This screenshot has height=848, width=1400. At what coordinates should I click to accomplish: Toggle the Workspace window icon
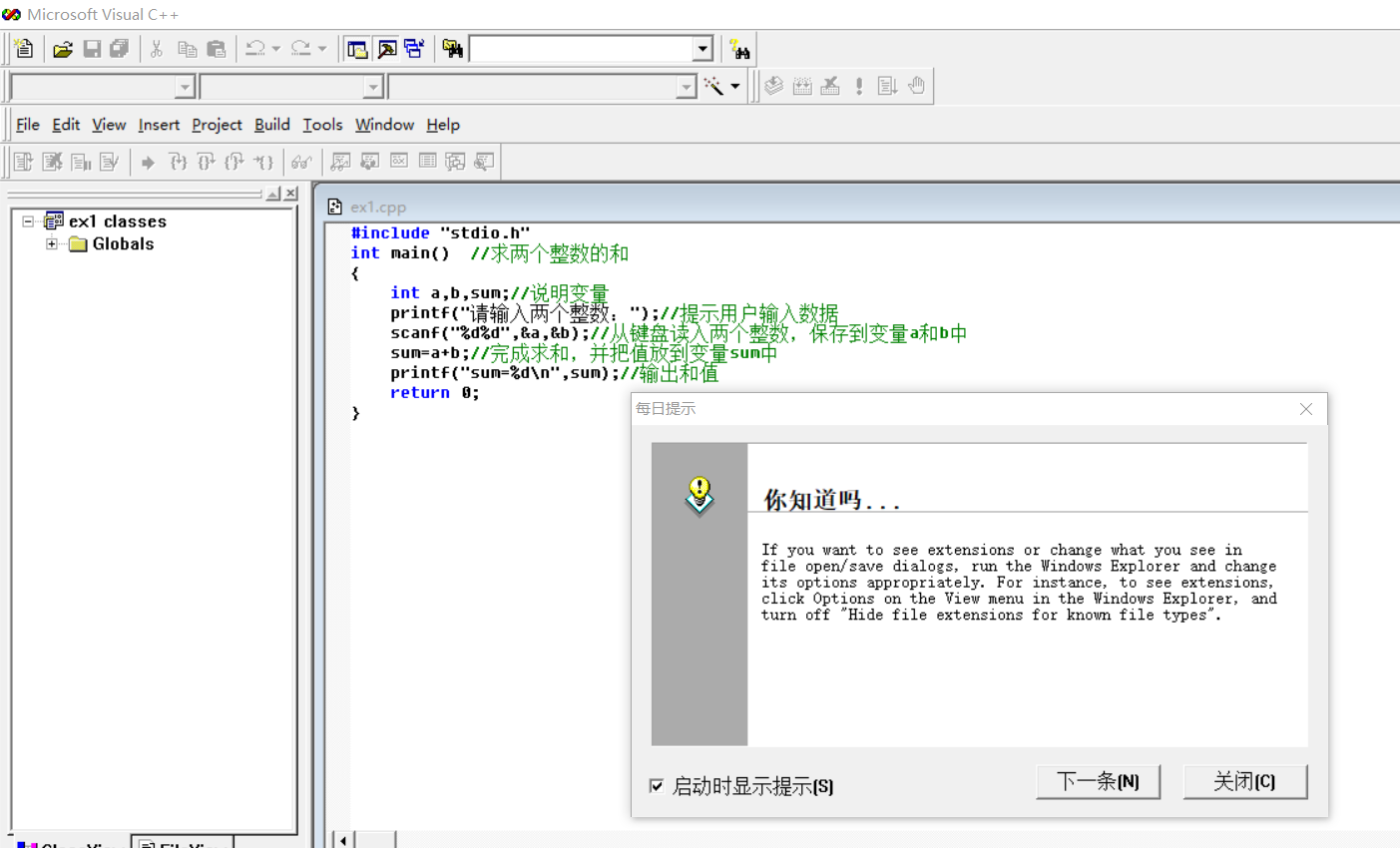[x=356, y=48]
